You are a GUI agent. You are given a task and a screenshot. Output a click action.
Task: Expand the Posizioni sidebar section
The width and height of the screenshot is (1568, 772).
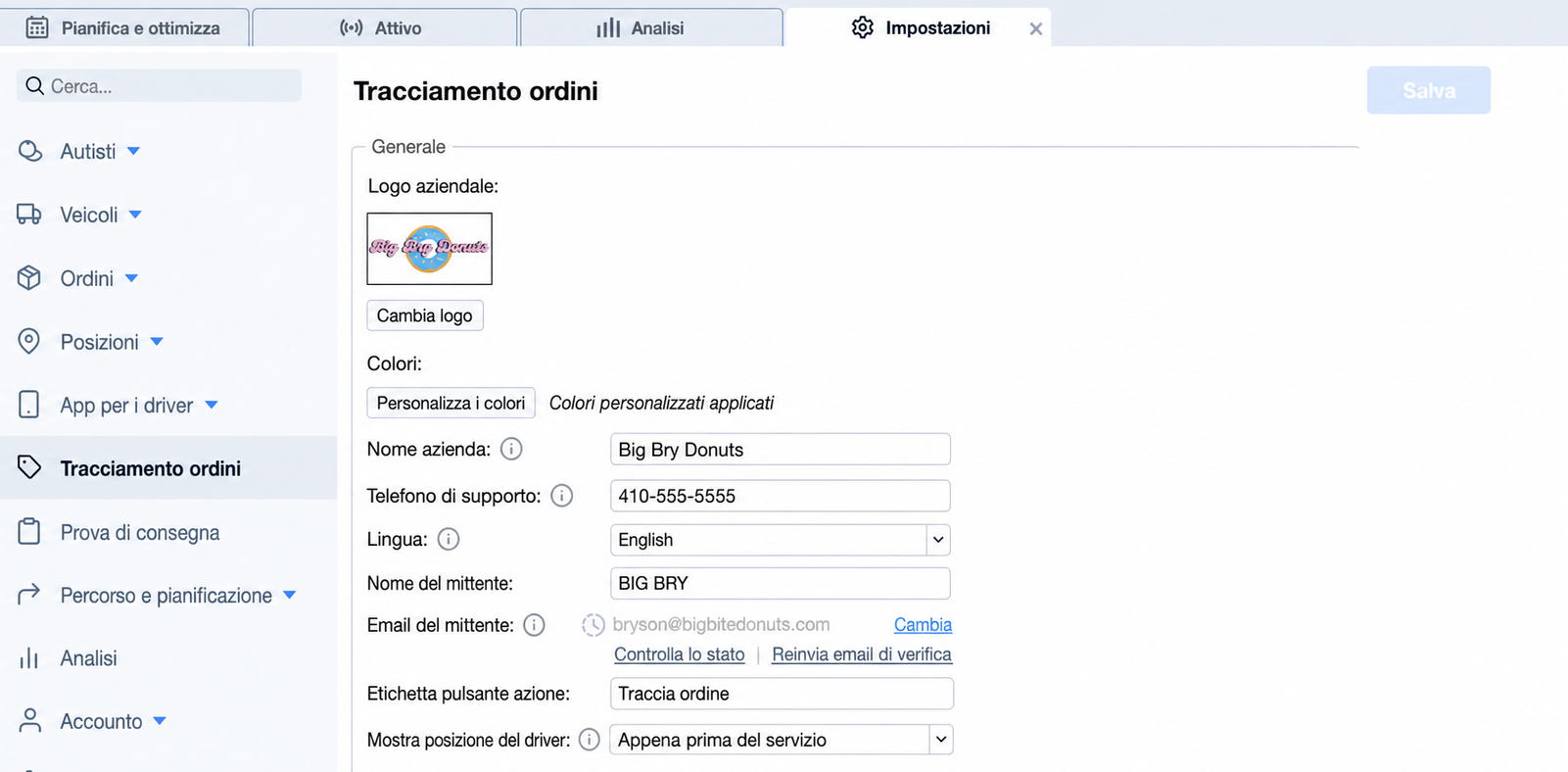tap(157, 342)
